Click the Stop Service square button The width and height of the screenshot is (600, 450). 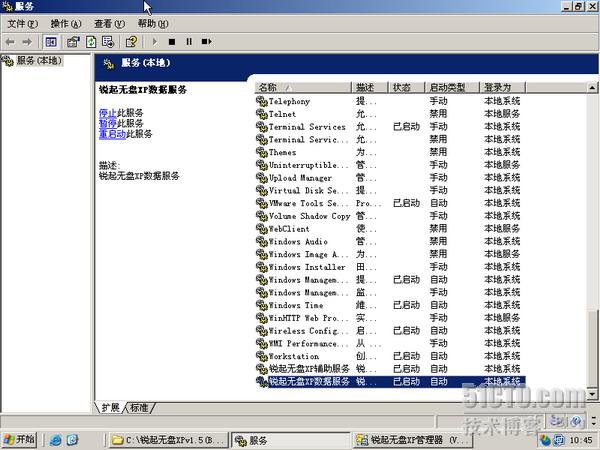tap(172, 42)
